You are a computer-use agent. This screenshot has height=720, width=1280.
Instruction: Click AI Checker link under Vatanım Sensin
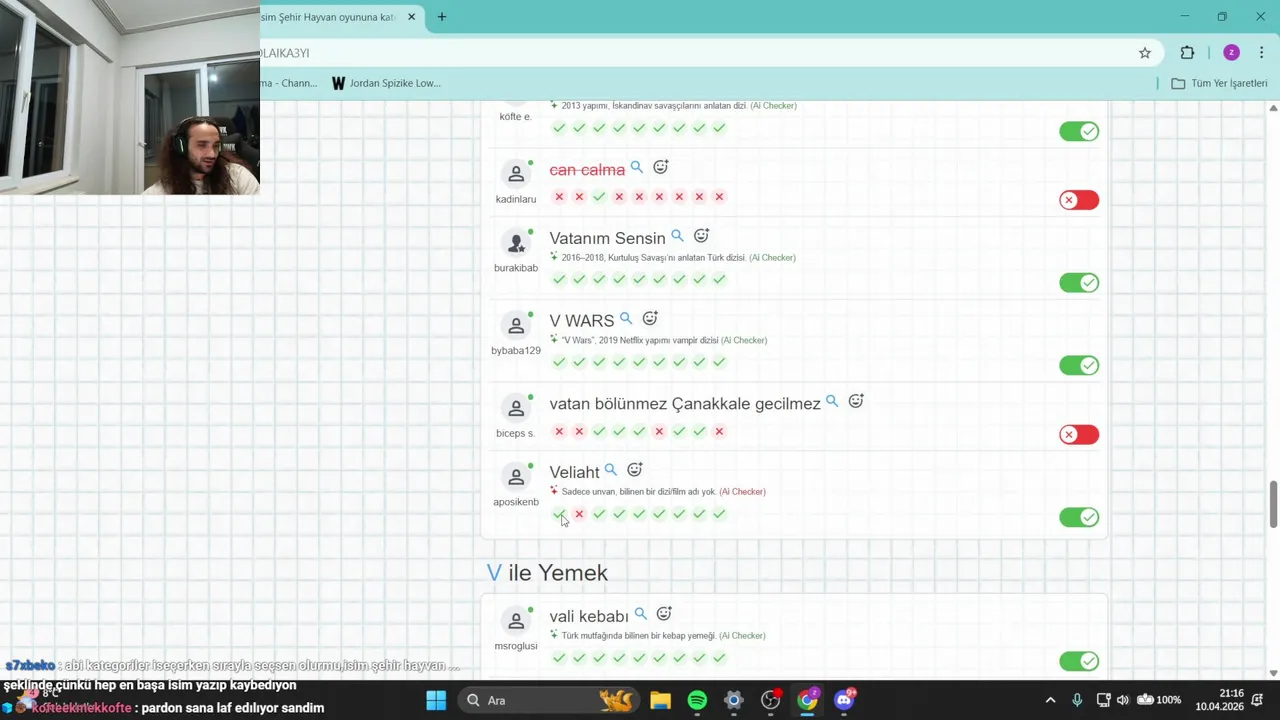point(773,258)
